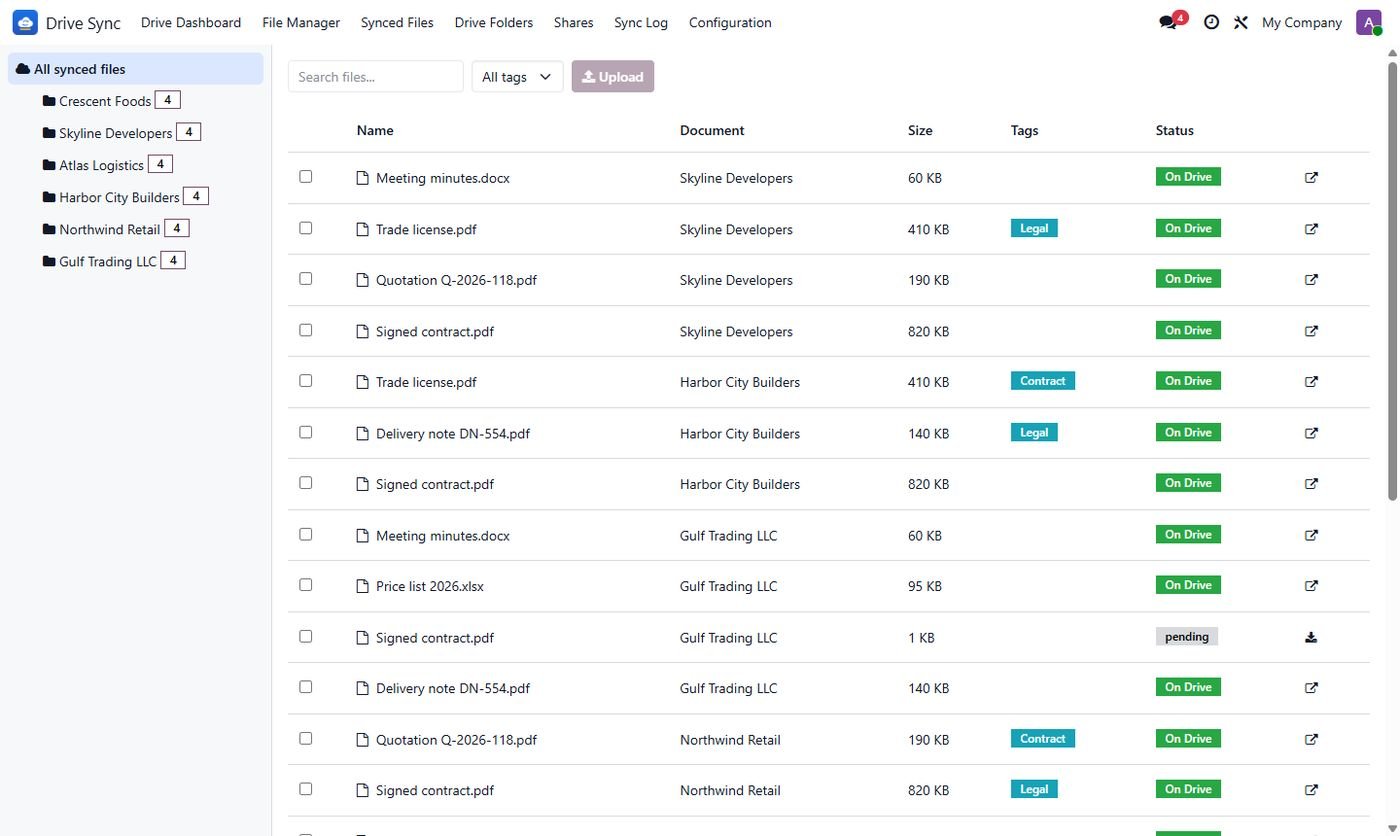Select checkbox for Harbor City Trade license.pdf
Screen dimensions: 1400x836
coord(306,381)
